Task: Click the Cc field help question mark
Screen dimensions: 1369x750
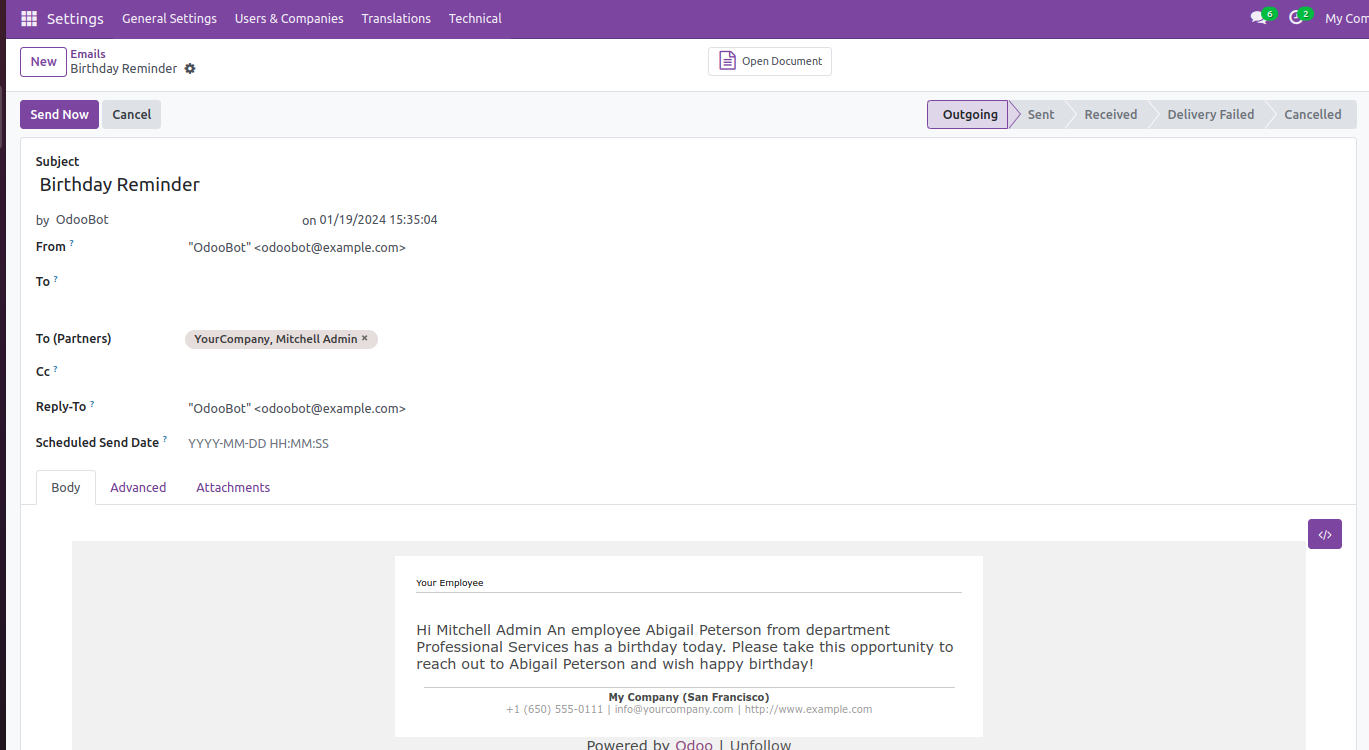Action: click(x=56, y=368)
